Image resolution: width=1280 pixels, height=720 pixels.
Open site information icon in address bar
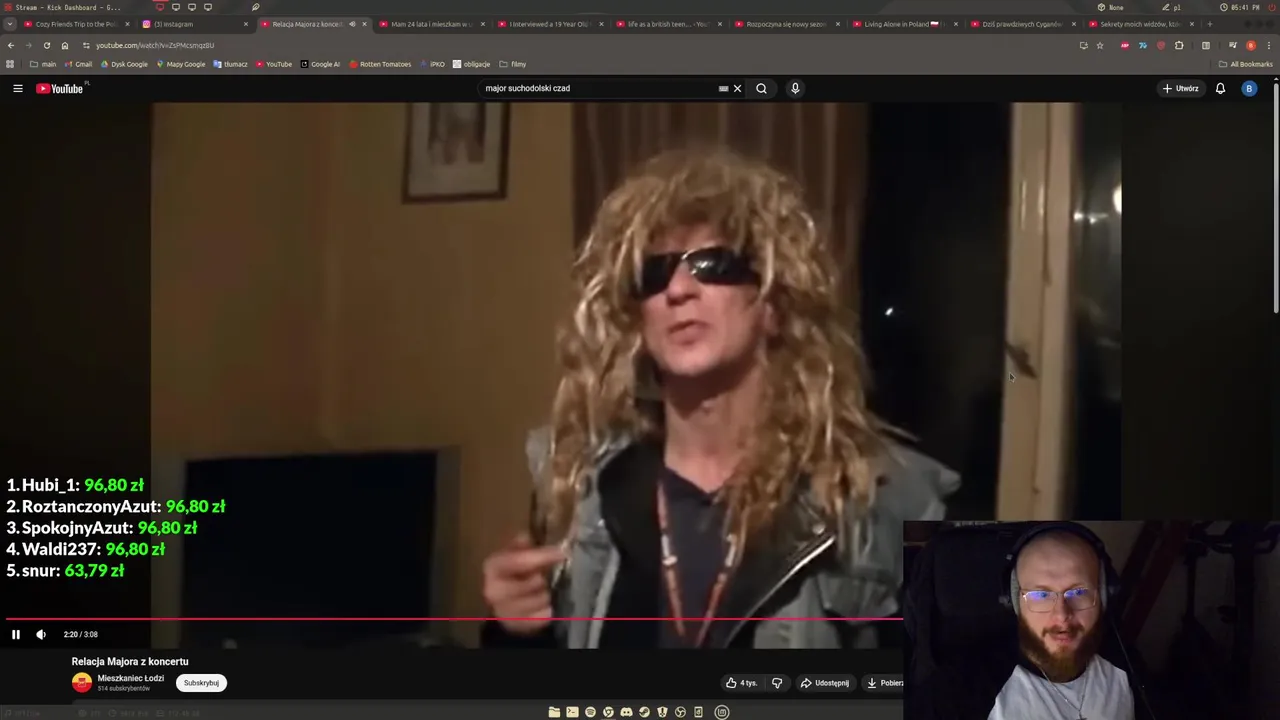[x=86, y=45]
